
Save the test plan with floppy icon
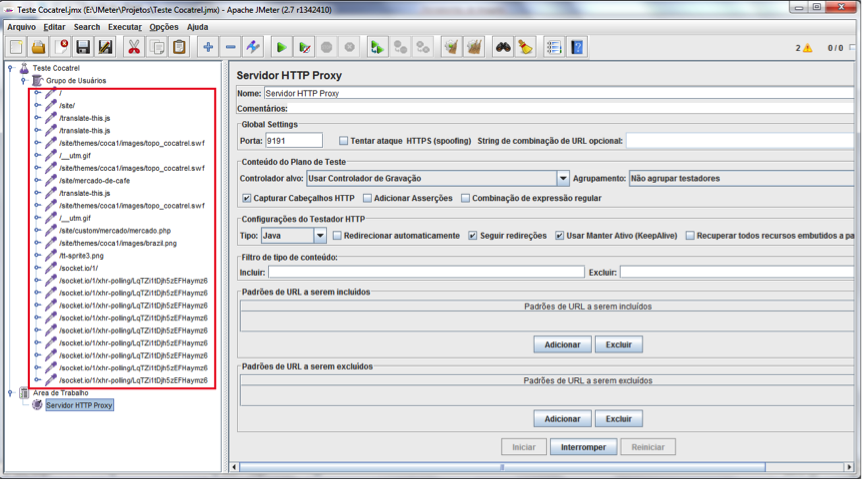click(83, 47)
